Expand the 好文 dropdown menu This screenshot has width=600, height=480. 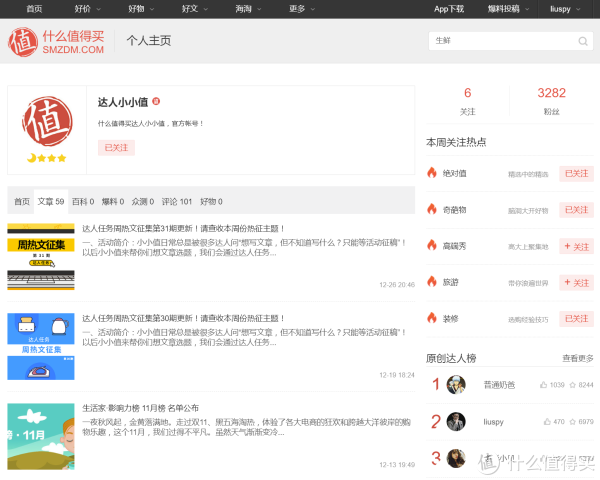point(194,9)
